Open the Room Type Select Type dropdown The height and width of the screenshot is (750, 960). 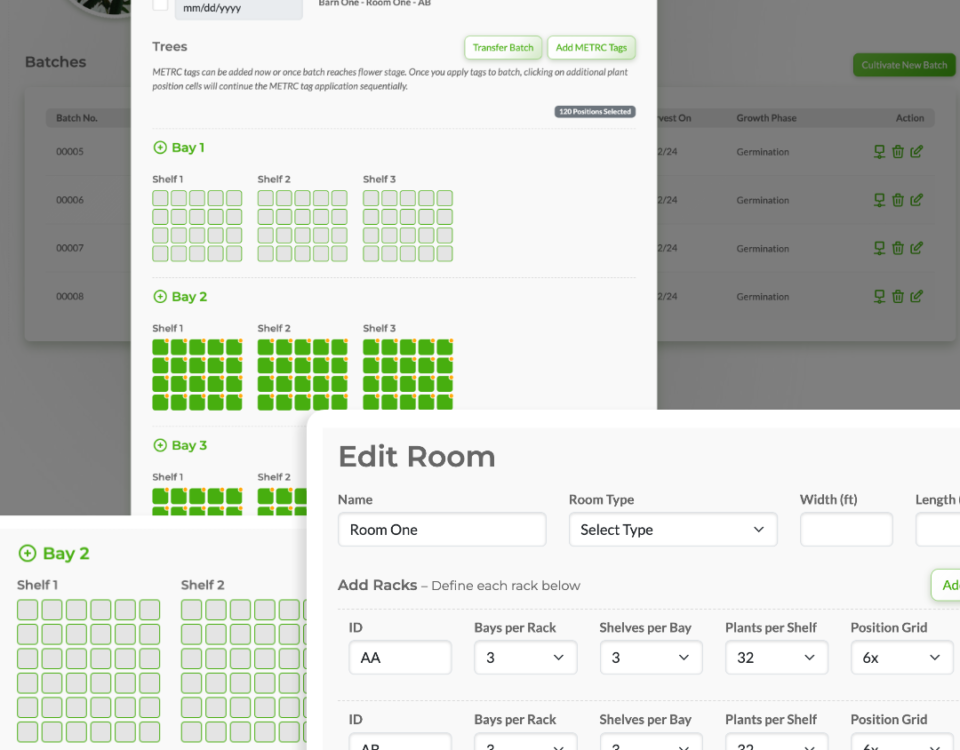click(672, 530)
